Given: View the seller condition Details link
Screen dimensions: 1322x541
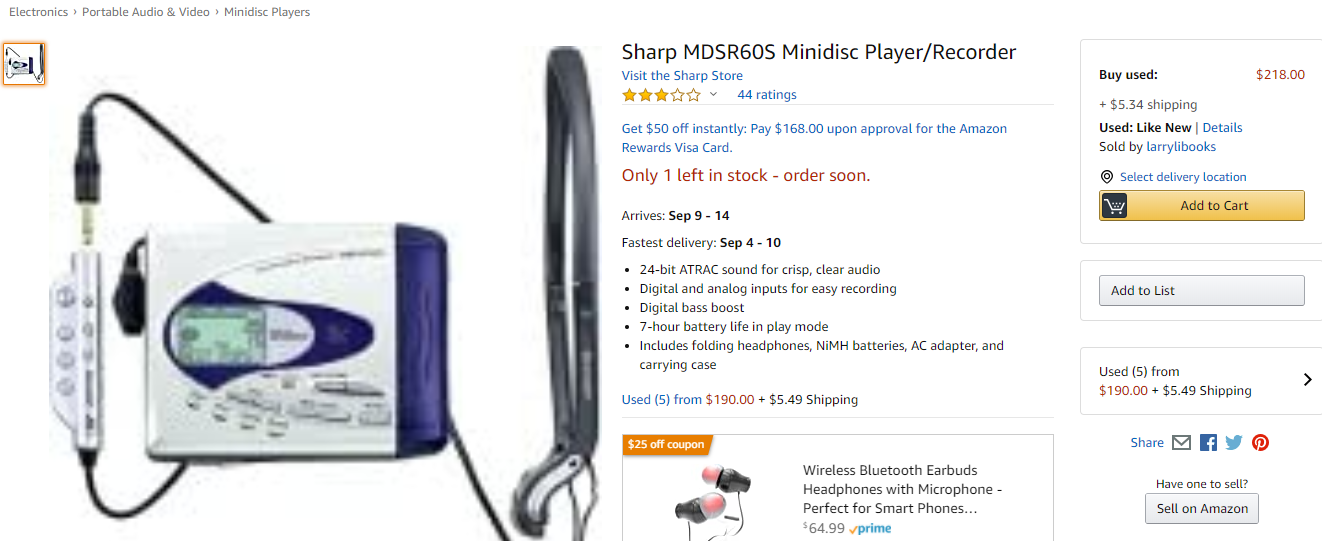Looking at the screenshot, I should tap(1222, 128).
